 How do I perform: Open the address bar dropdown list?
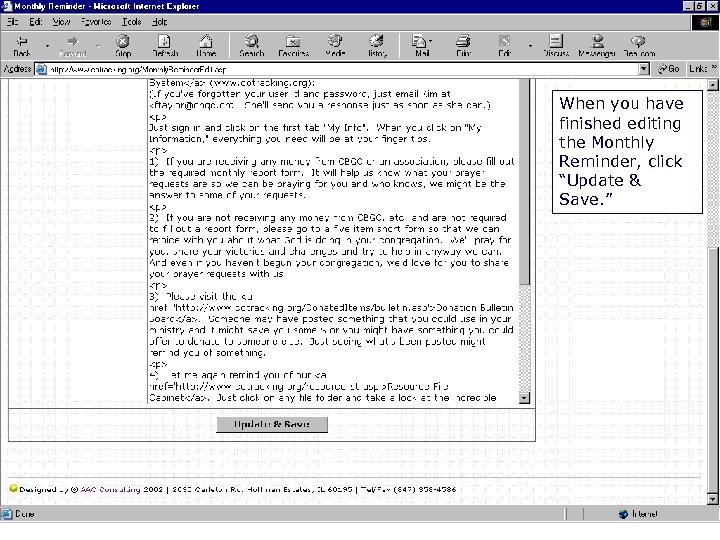point(644,69)
